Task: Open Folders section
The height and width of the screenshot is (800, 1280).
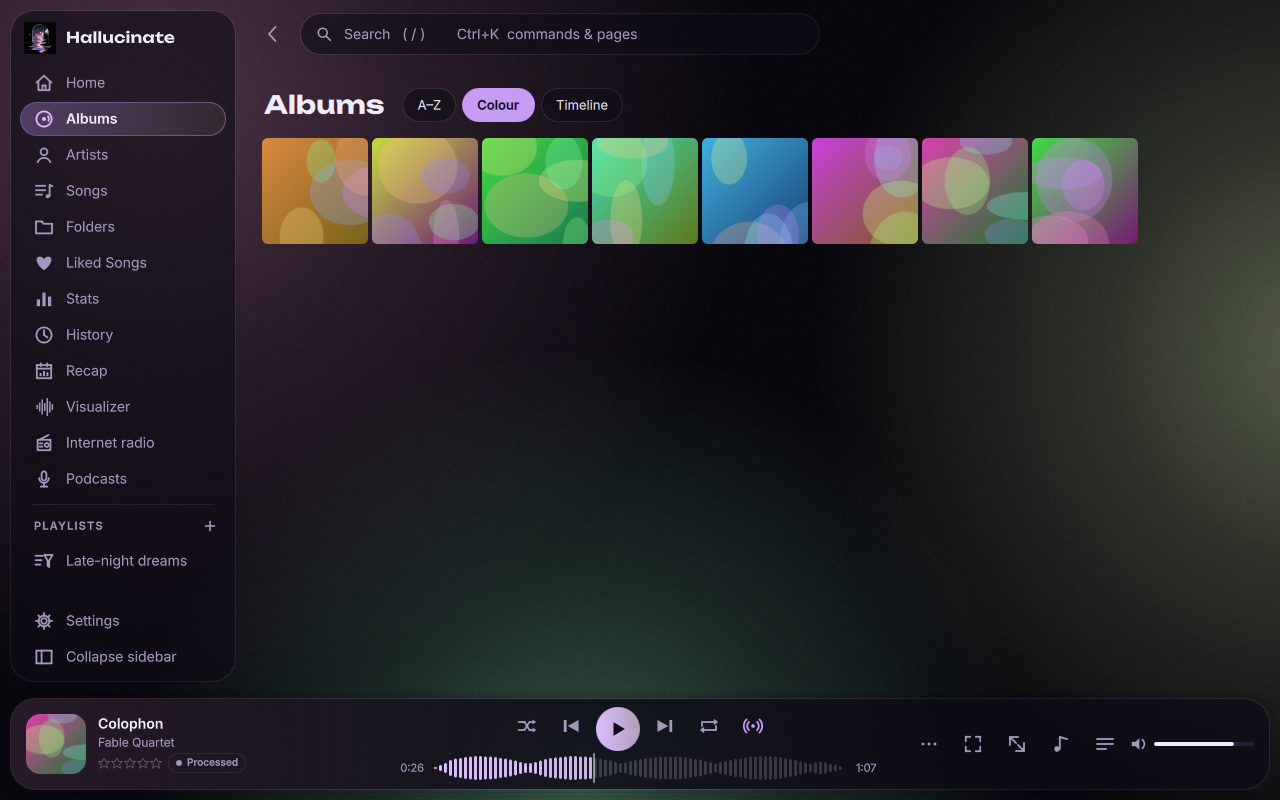Action: (122, 227)
